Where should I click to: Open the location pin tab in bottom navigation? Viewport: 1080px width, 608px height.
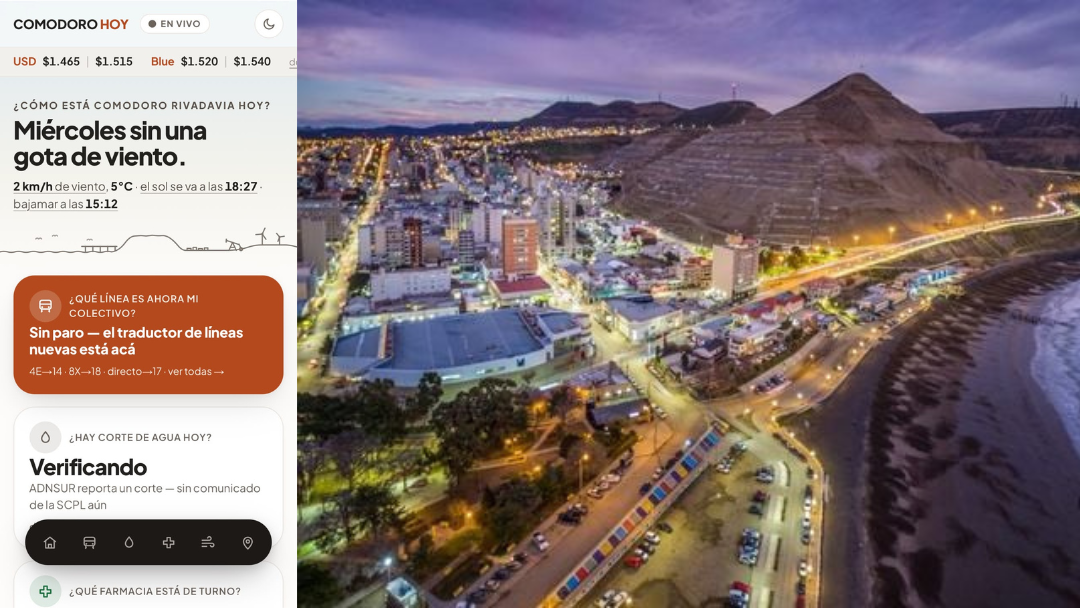[x=248, y=543]
